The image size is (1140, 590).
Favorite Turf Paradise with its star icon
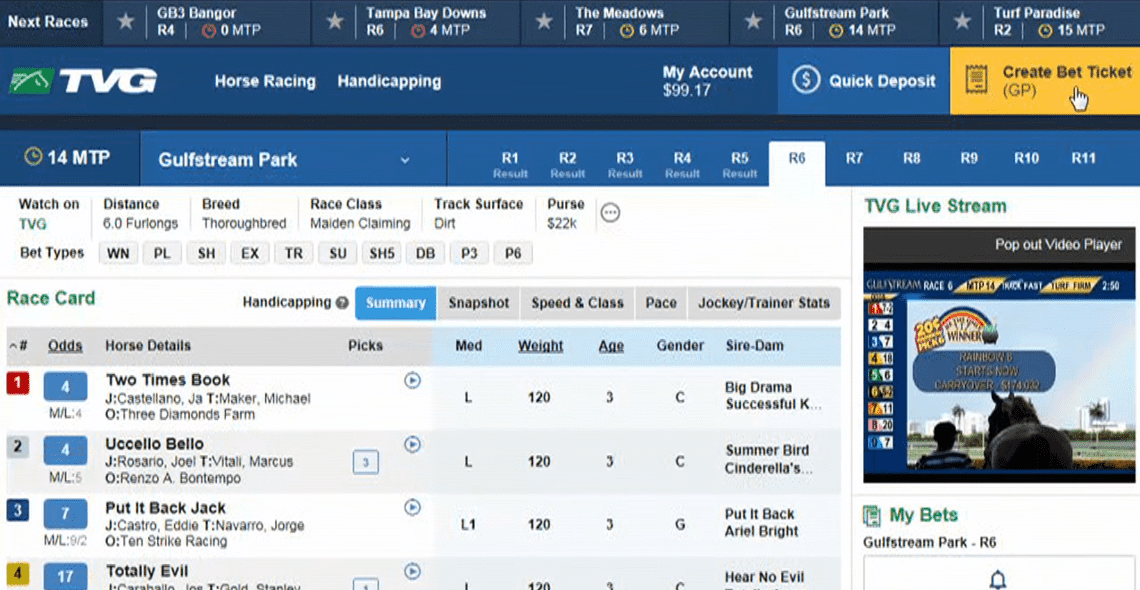pos(963,22)
